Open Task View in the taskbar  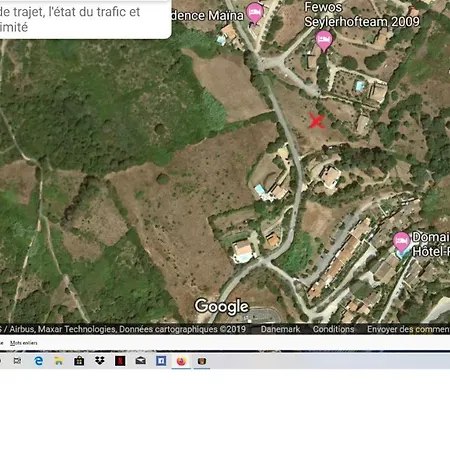[17, 361]
